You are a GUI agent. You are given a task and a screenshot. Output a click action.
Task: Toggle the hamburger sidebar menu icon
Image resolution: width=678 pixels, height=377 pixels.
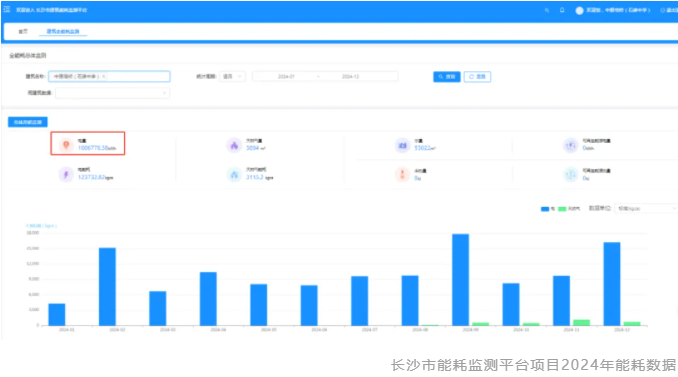[x=6, y=9]
